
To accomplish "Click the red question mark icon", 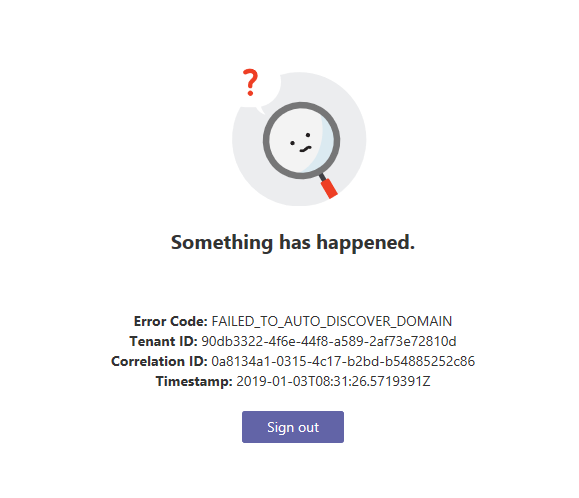I will 250,82.
